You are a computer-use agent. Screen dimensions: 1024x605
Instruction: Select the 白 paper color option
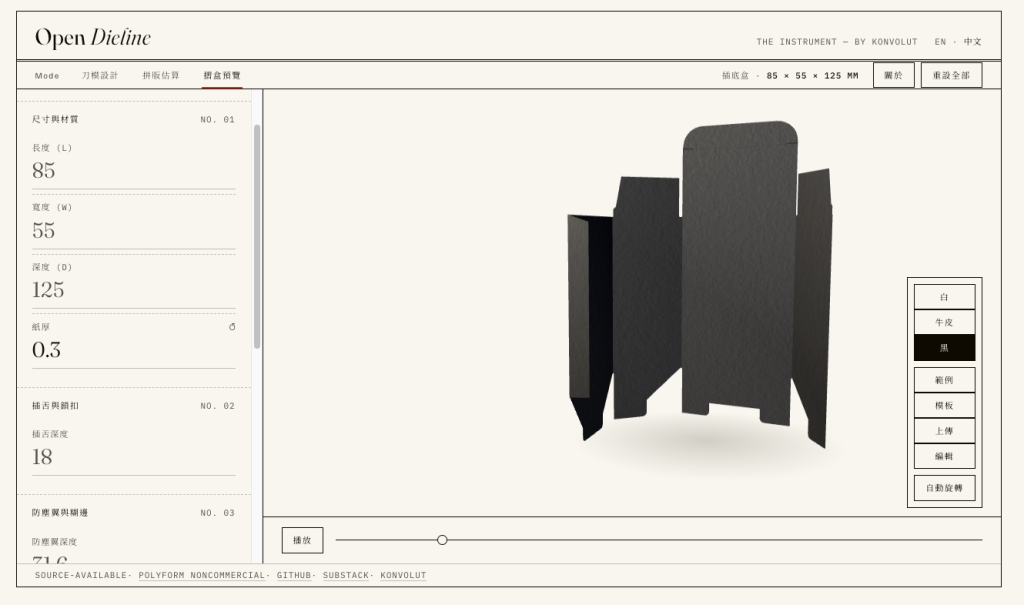(x=944, y=297)
